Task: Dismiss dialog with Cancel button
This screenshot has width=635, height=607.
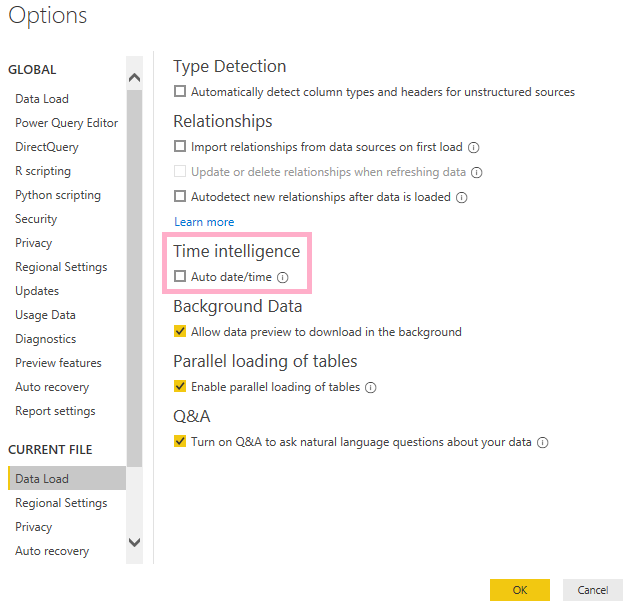Action: (x=592, y=590)
